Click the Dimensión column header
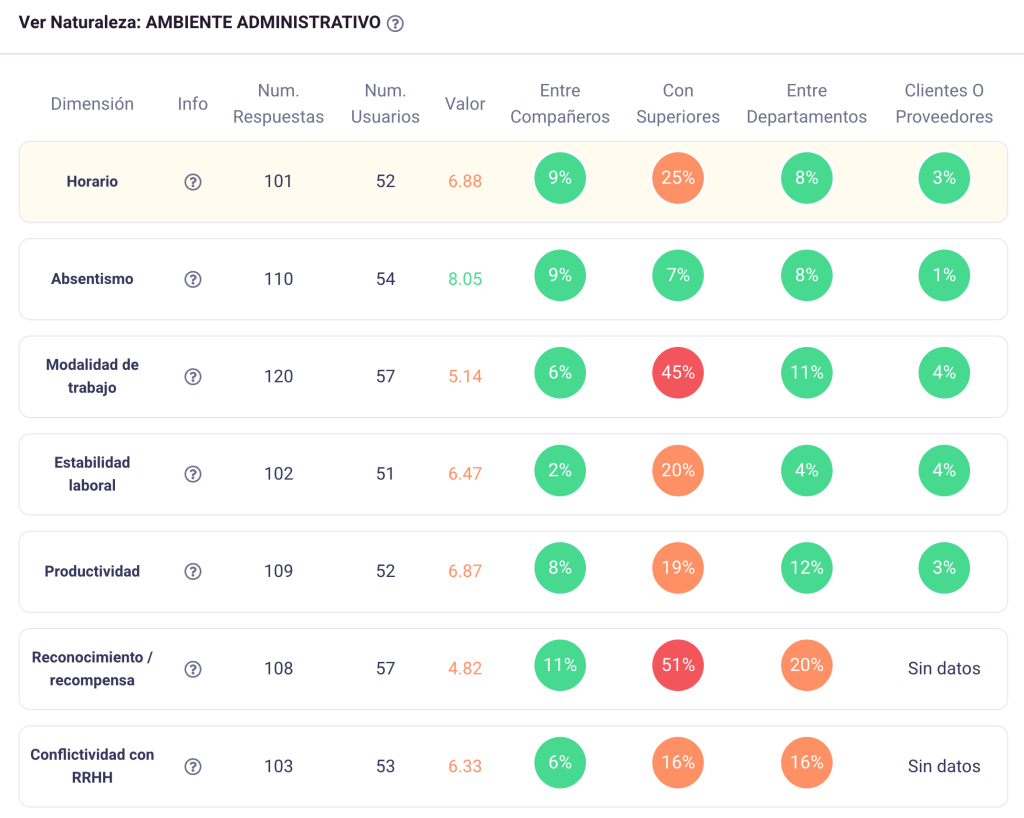 92,104
